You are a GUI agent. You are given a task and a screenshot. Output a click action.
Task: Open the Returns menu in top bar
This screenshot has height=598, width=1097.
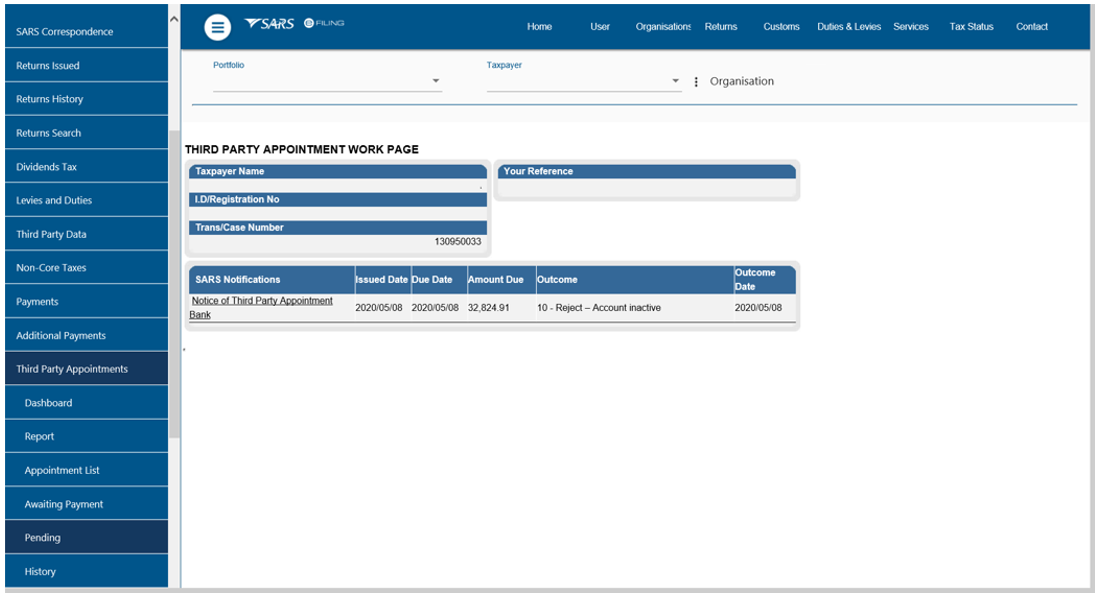click(x=720, y=27)
